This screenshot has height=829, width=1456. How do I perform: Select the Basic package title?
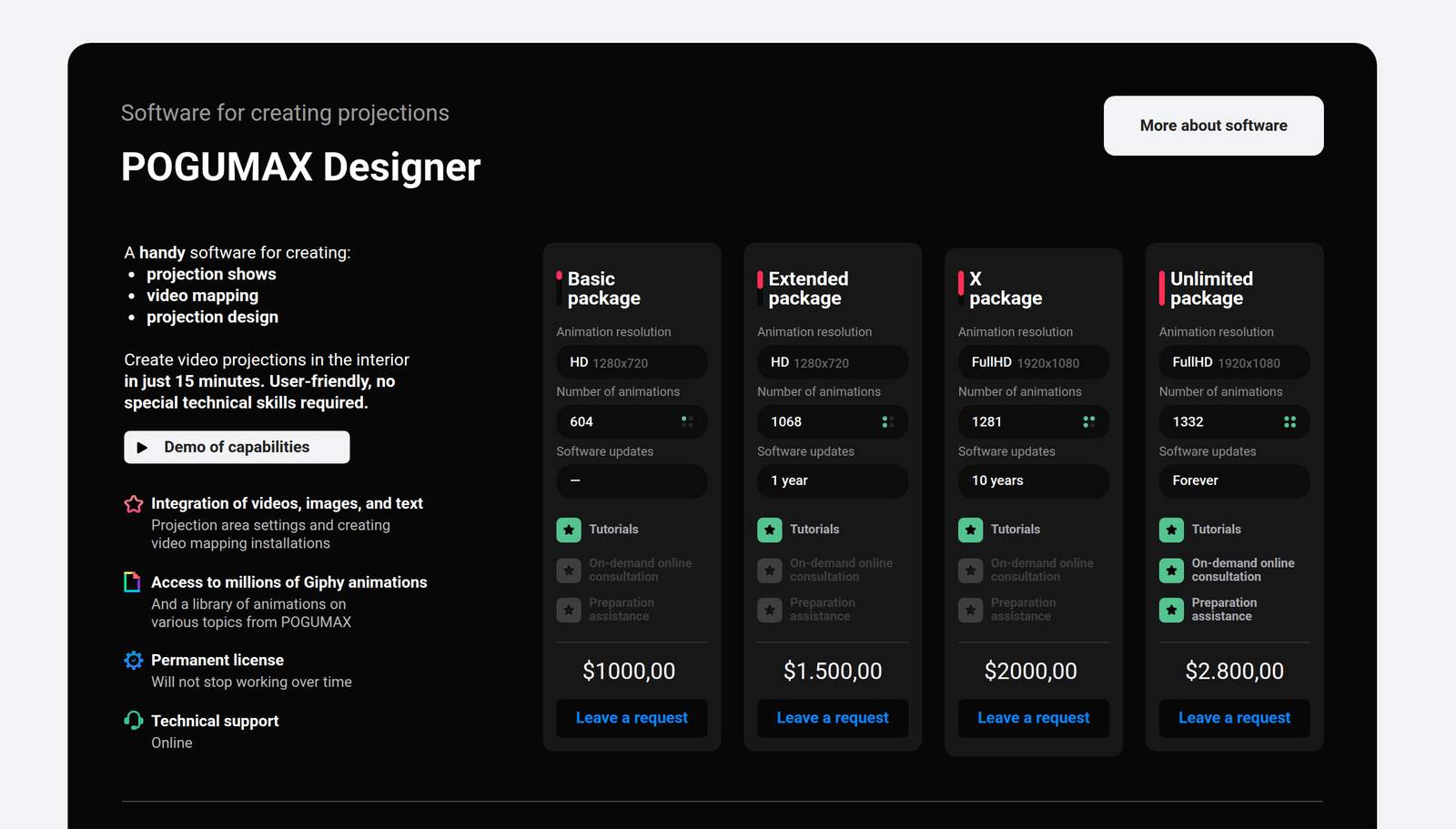tap(603, 288)
